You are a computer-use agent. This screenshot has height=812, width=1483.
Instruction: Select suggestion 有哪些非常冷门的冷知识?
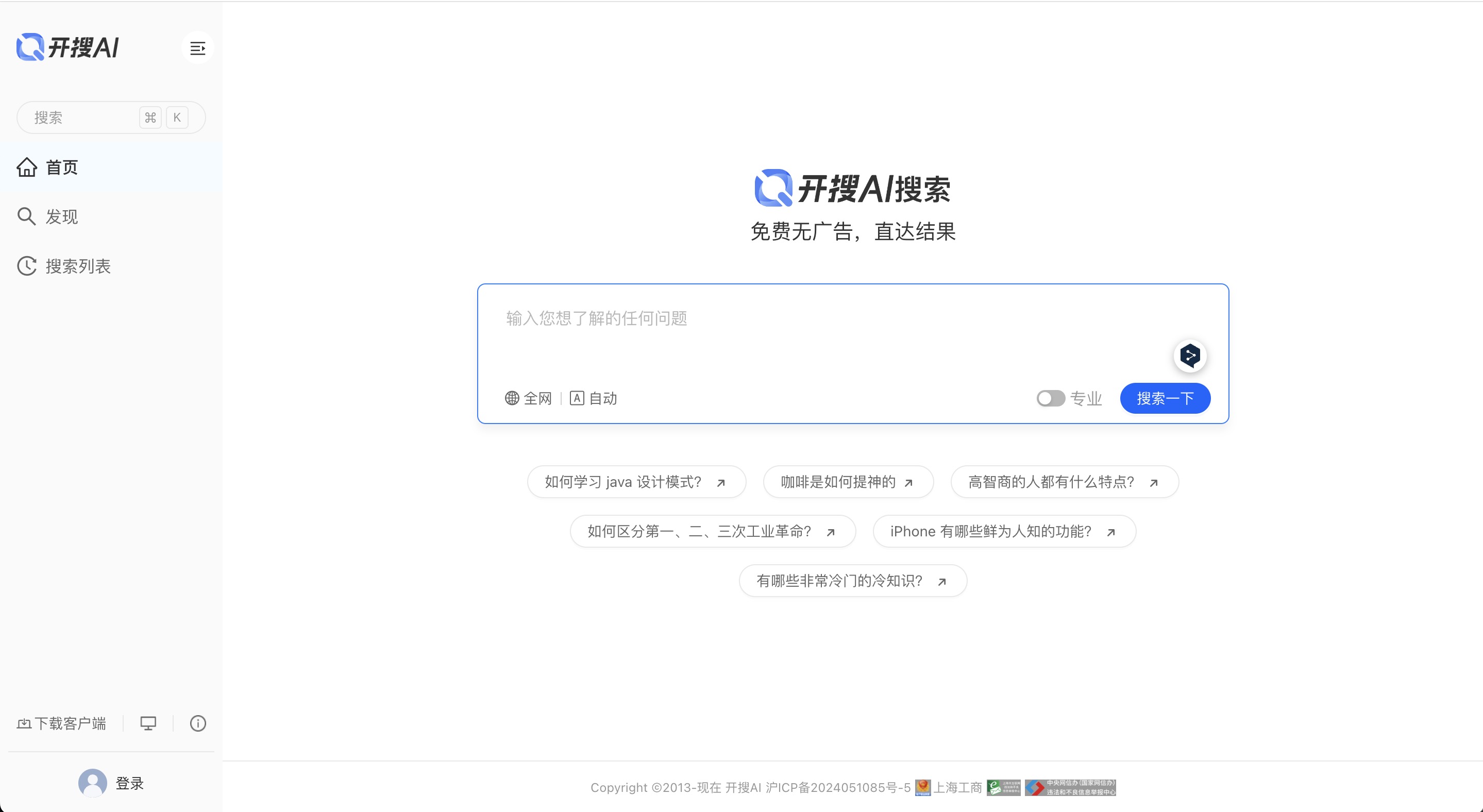[853, 581]
